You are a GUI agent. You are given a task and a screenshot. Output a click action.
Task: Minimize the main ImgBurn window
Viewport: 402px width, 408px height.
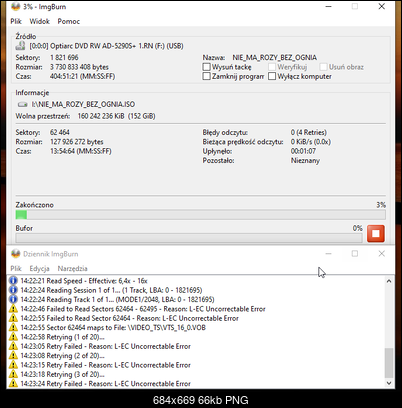pyautogui.click(x=328, y=6)
